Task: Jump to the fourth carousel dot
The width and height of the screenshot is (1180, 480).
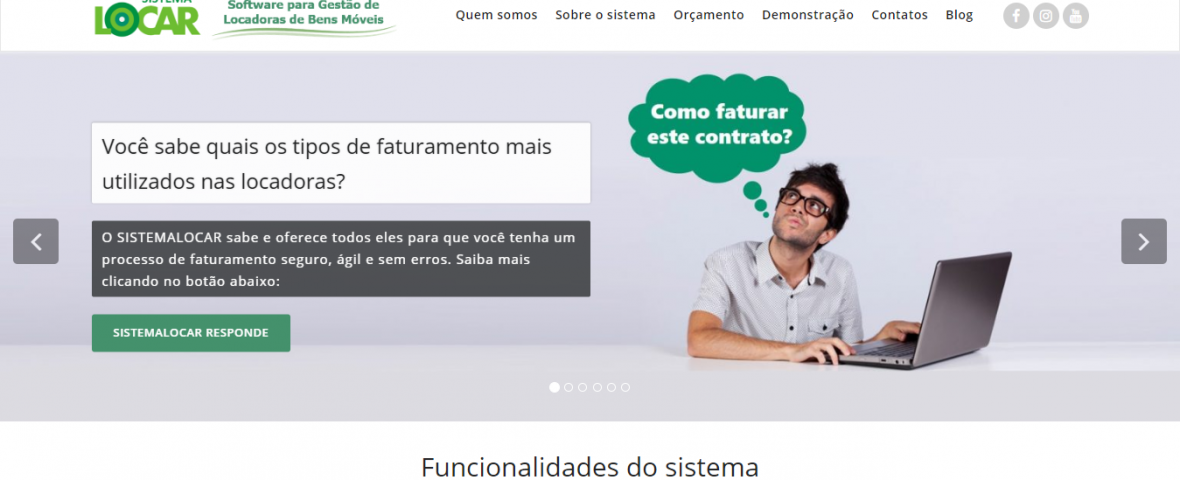Action: 597,387
